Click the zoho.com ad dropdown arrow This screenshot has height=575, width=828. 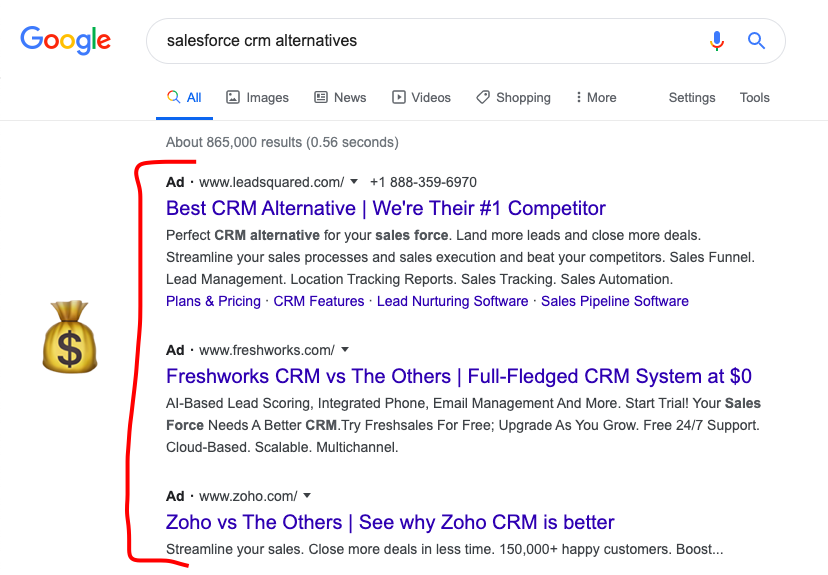(x=307, y=496)
